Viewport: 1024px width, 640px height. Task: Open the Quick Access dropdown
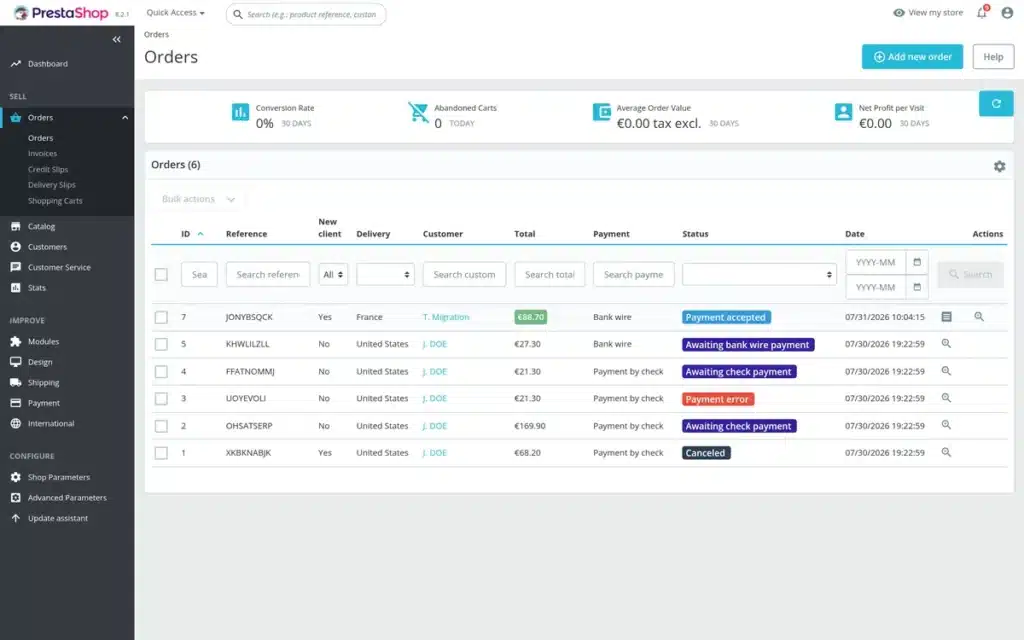(175, 12)
